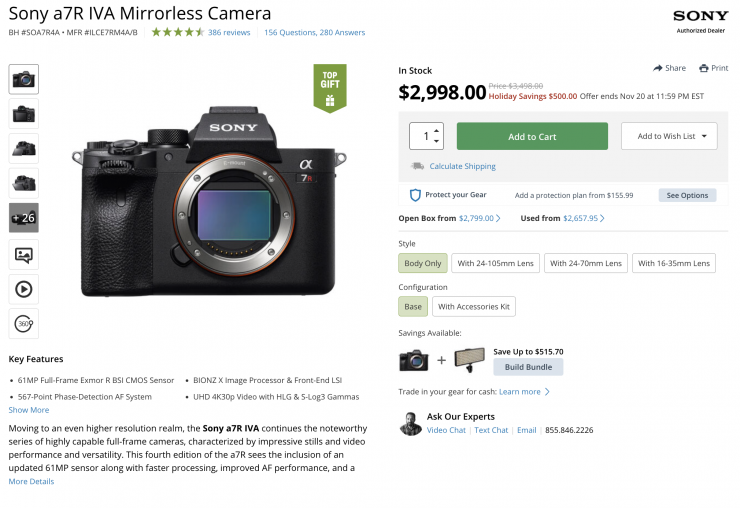The width and height of the screenshot is (740, 508).
Task: Click the Print icon
Action: click(704, 68)
